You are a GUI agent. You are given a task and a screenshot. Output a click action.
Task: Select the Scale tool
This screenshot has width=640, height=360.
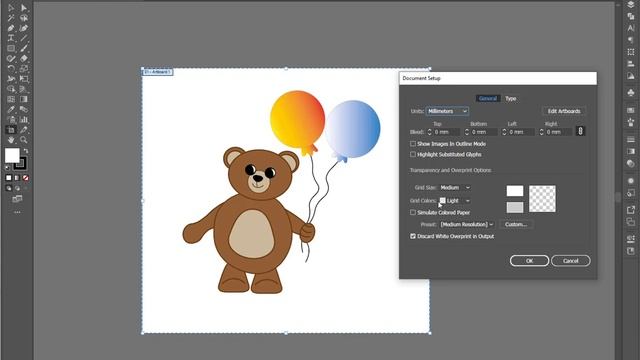(24, 69)
